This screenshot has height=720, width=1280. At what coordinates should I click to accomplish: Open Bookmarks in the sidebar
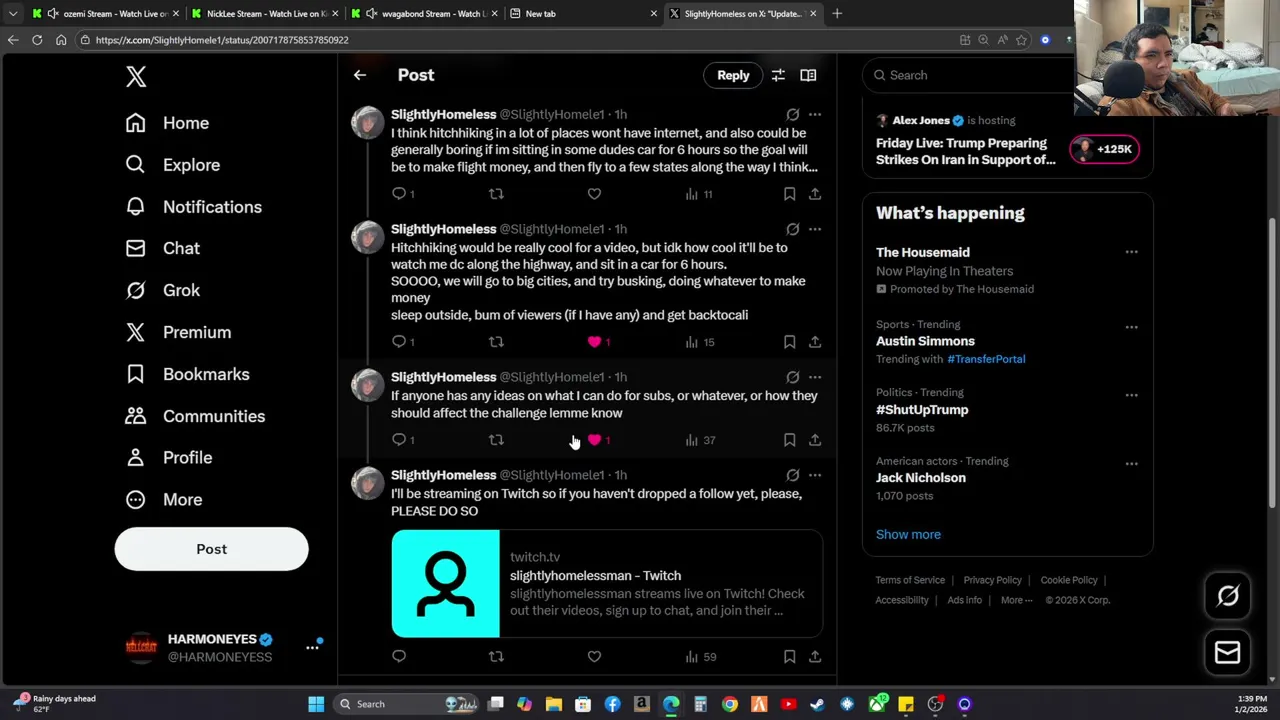pyautogui.click(x=187, y=374)
